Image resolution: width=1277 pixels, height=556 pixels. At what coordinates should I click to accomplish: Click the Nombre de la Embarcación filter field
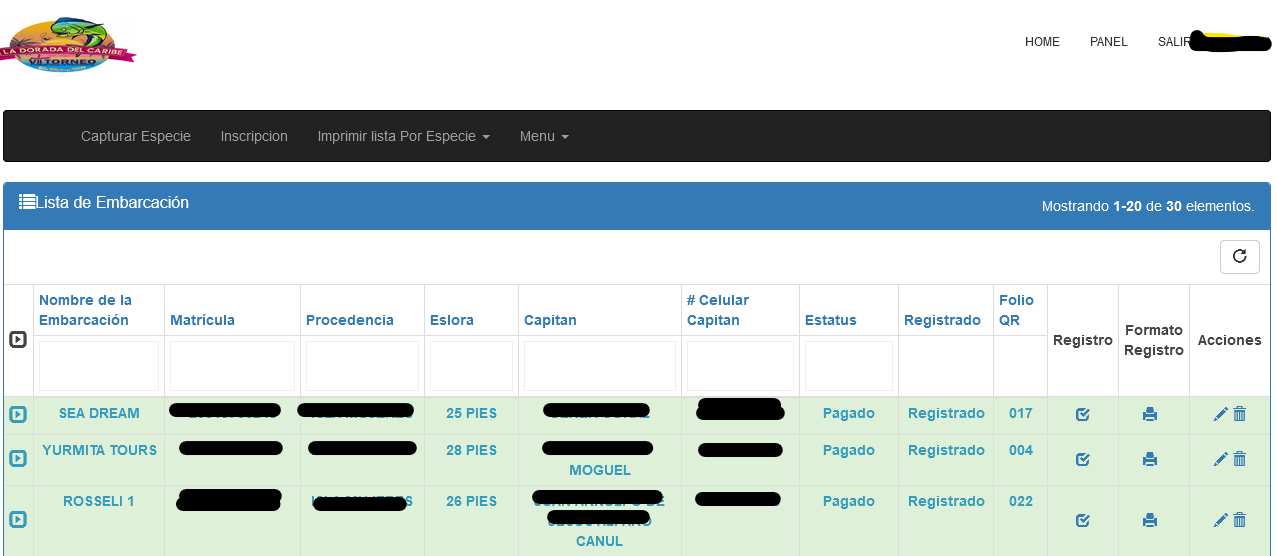coord(99,366)
